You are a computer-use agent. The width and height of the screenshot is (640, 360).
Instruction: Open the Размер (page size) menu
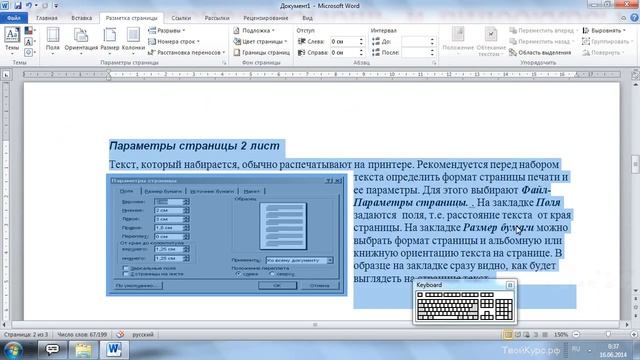[110, 41]
